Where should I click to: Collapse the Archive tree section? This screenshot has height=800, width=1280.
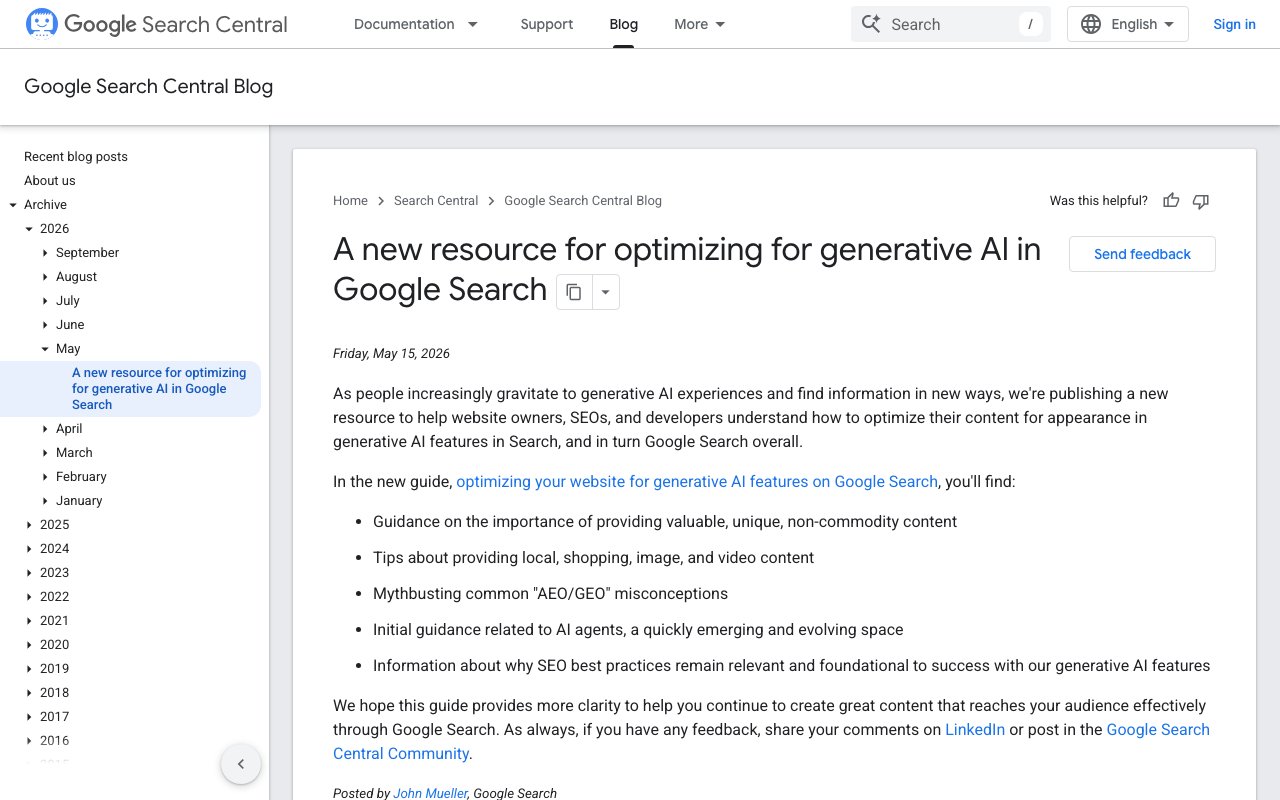[x=13, y=205]
